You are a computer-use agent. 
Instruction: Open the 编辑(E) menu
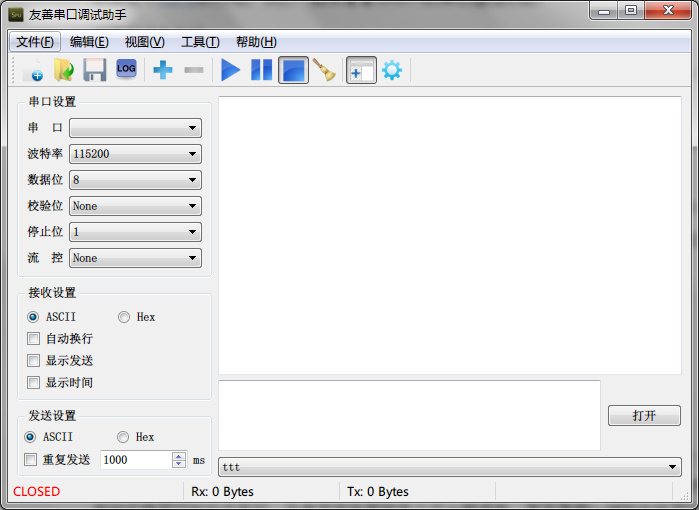click(89, 42)
